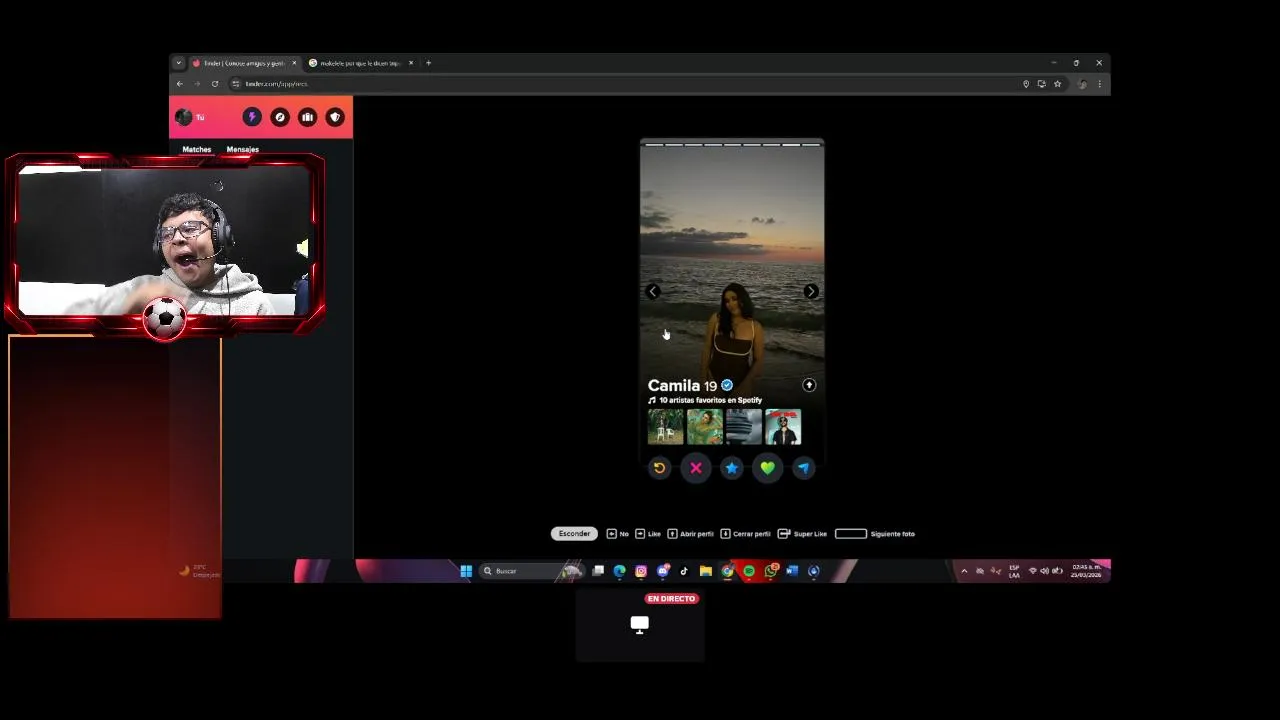
Task: Open a new browser tab
Action: [x=428, y=63]
